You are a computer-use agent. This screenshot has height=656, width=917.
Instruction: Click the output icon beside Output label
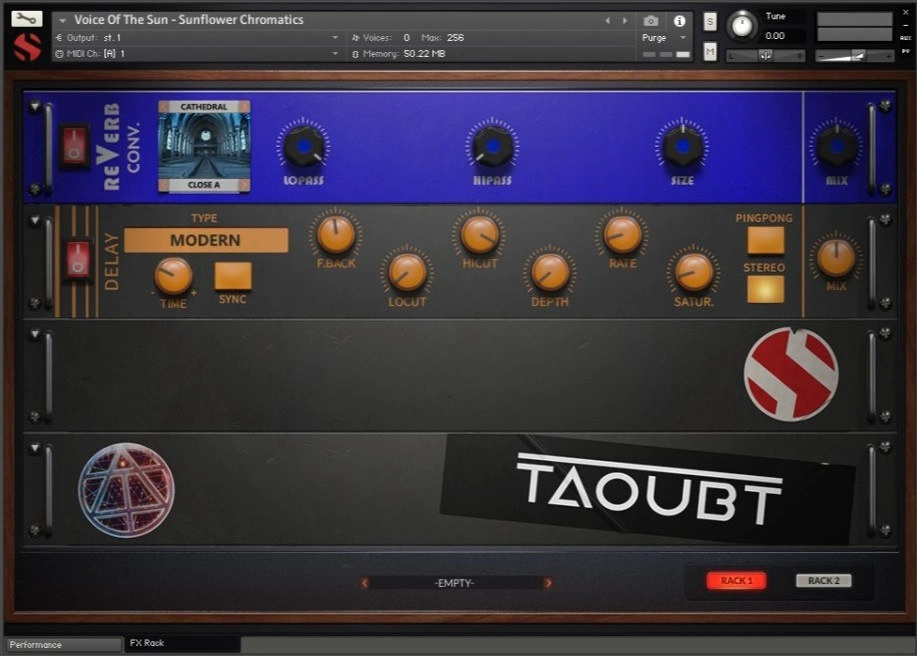tap(59, 37)
